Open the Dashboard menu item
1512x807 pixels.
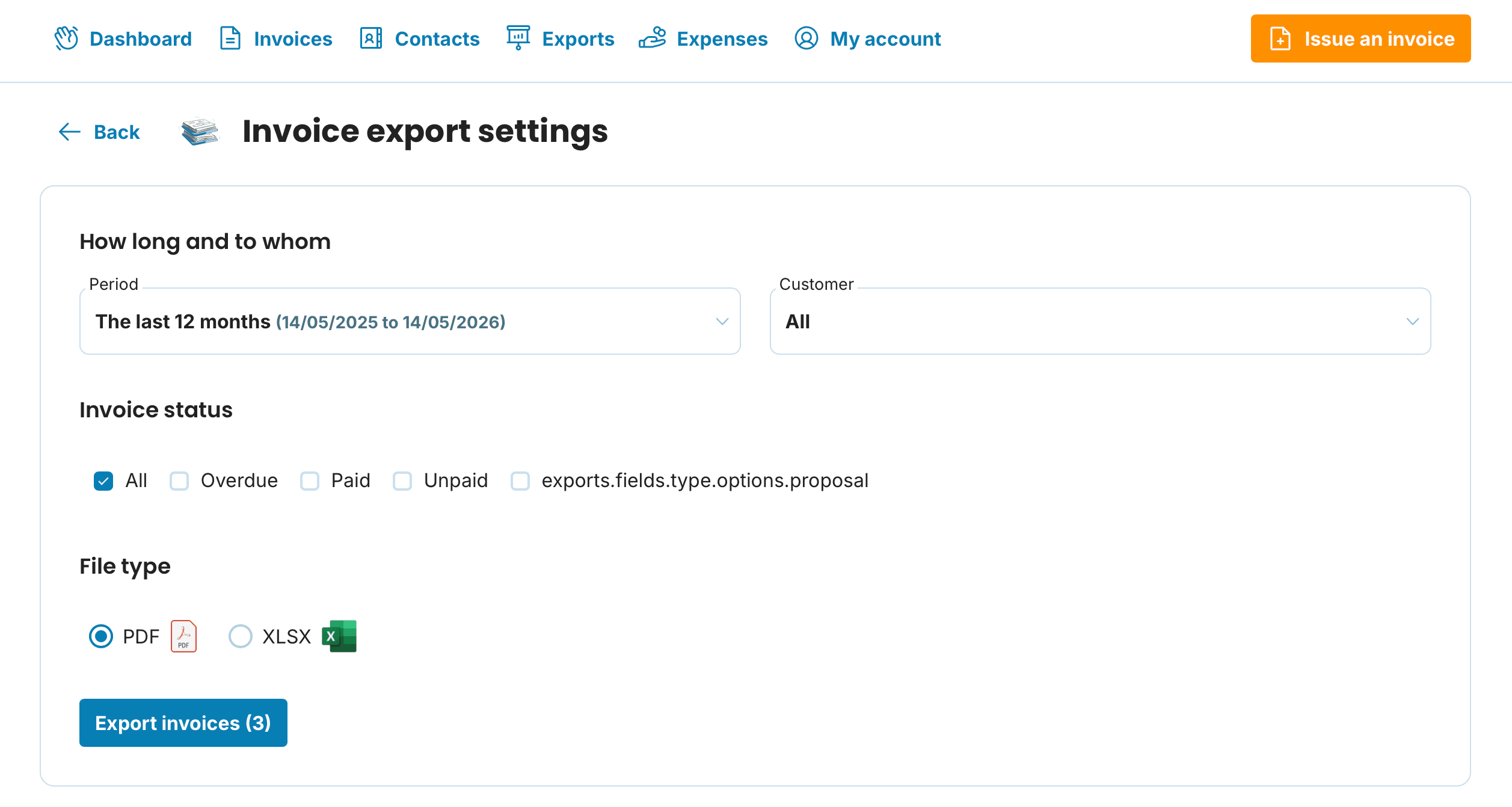123,38
